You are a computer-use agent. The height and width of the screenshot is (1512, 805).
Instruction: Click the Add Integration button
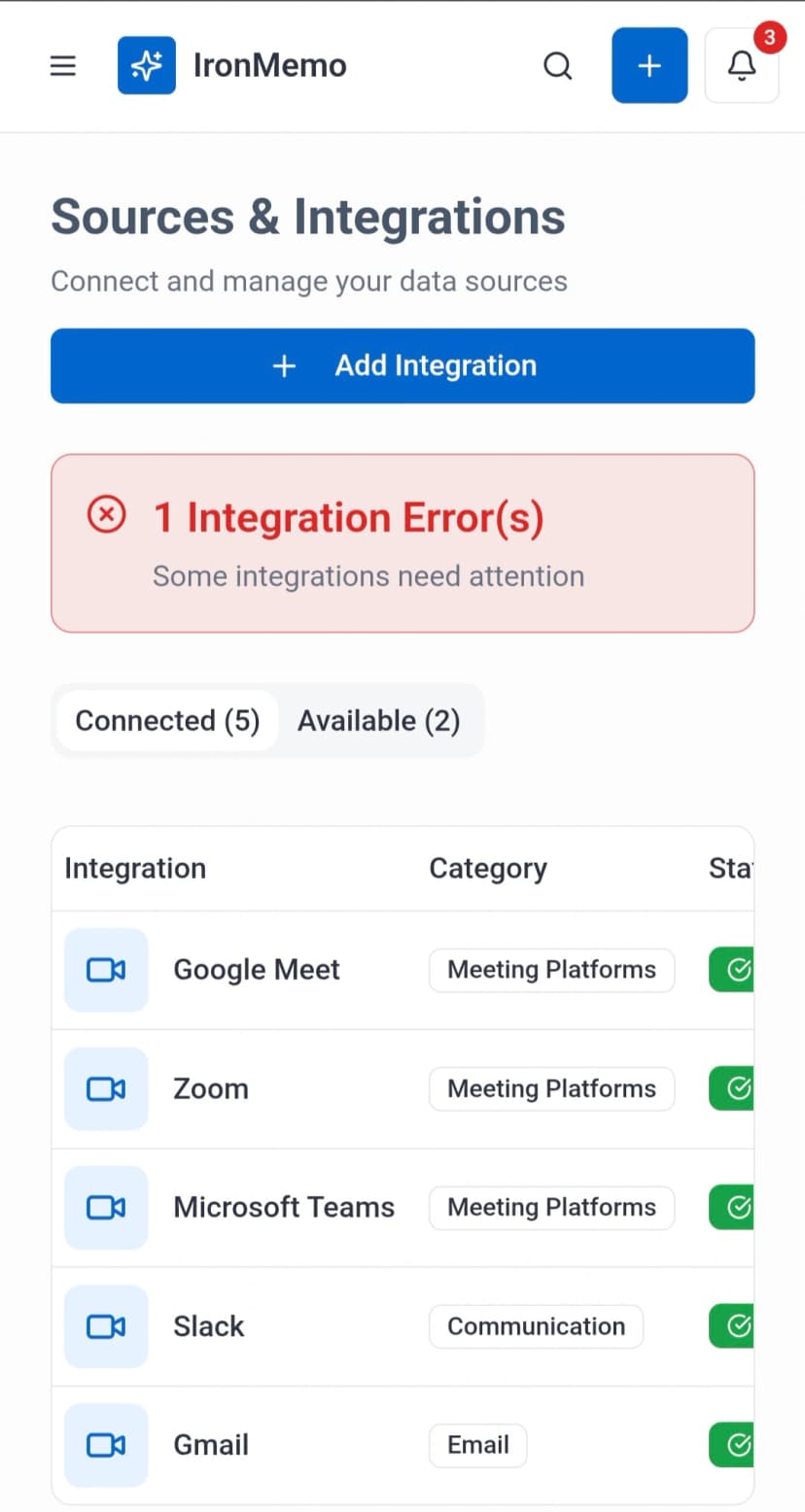(x=402, y=365)
